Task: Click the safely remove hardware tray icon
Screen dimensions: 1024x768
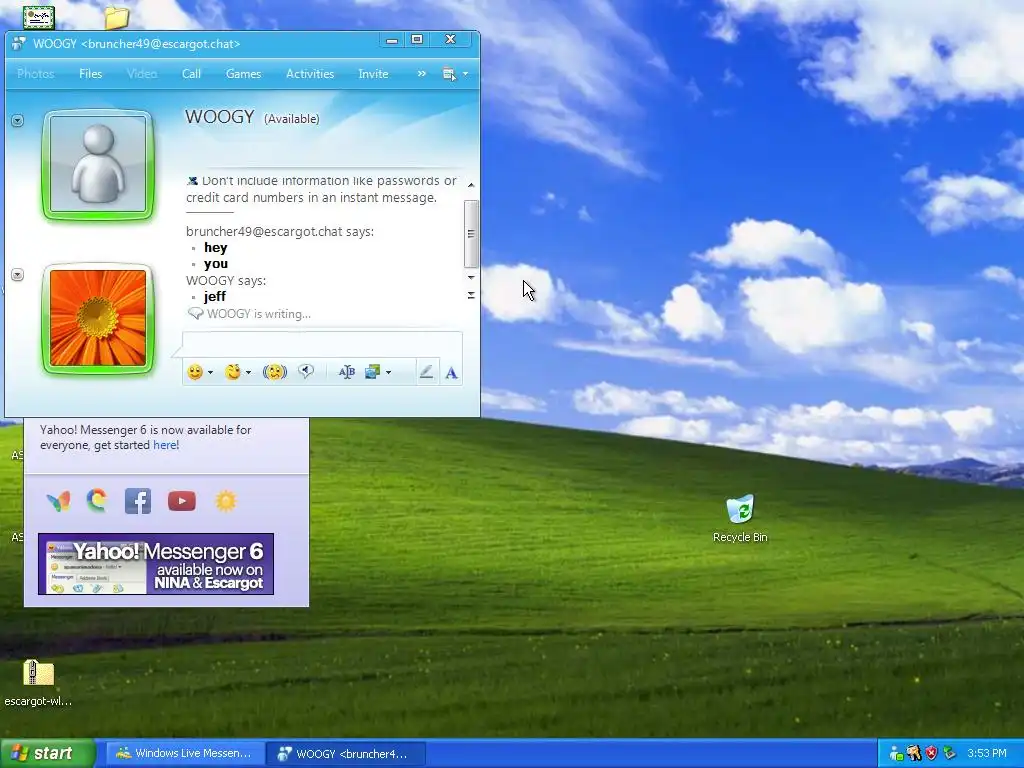Action: click(x=949, y=754)
